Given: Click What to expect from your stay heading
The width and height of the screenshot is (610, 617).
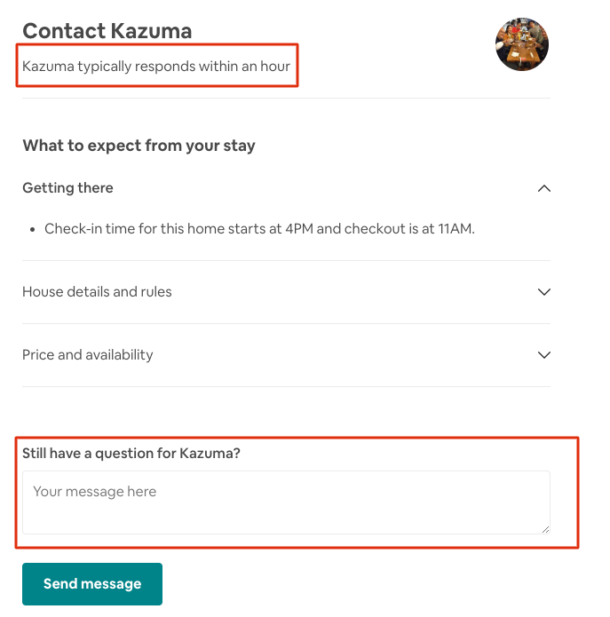Looking at the screenshot, I should [139, 146].
